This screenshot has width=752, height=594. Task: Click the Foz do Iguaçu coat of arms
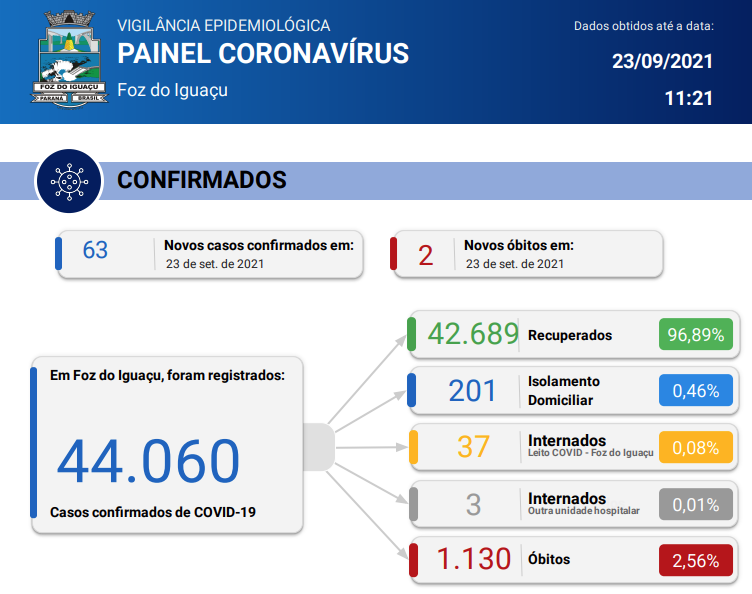70,59
